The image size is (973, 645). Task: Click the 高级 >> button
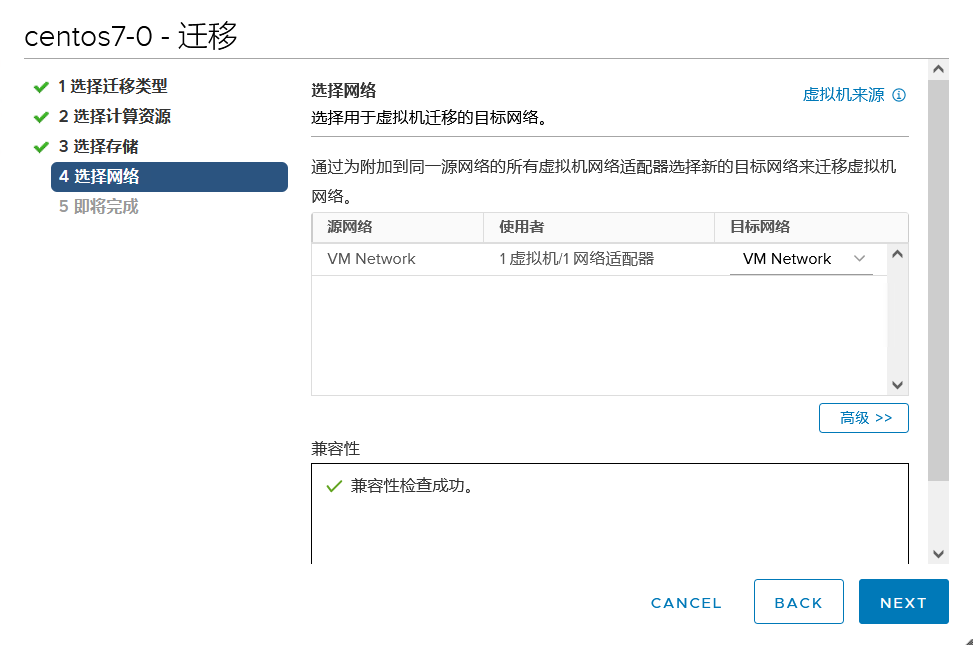(864, 418)
